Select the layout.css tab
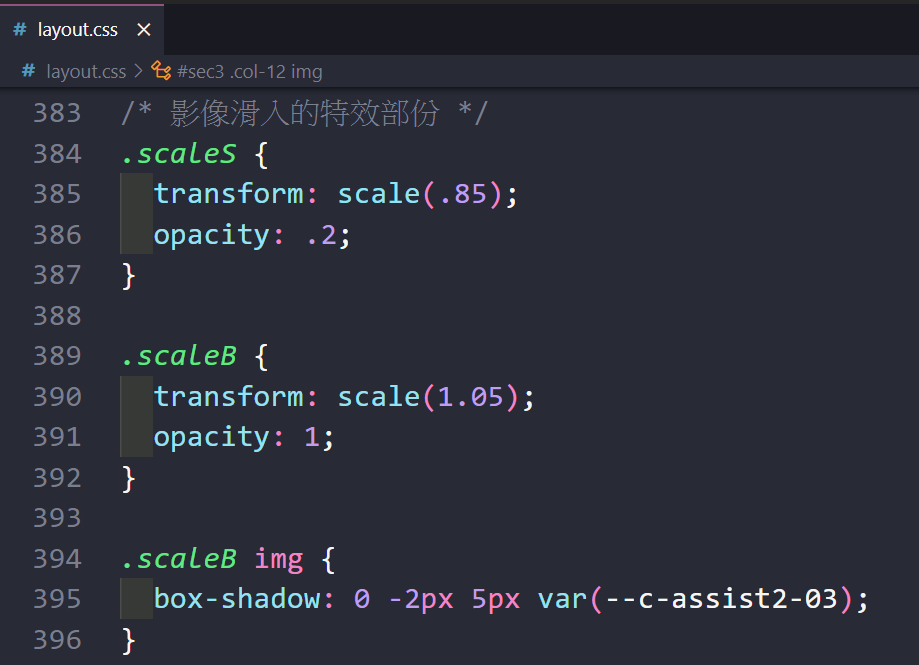Viewport: 919px width, 665px height. [78, 30]
